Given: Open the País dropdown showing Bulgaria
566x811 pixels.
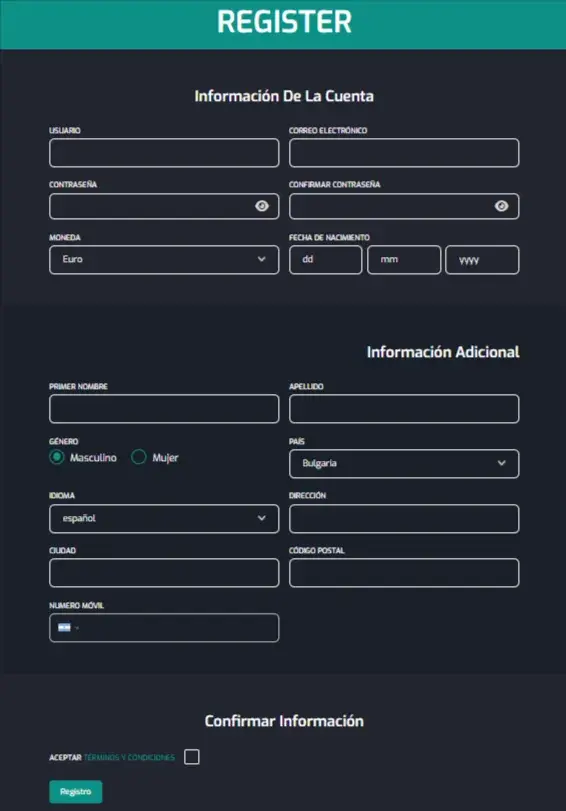Looking at the screenshot, I should pos(404,463).
